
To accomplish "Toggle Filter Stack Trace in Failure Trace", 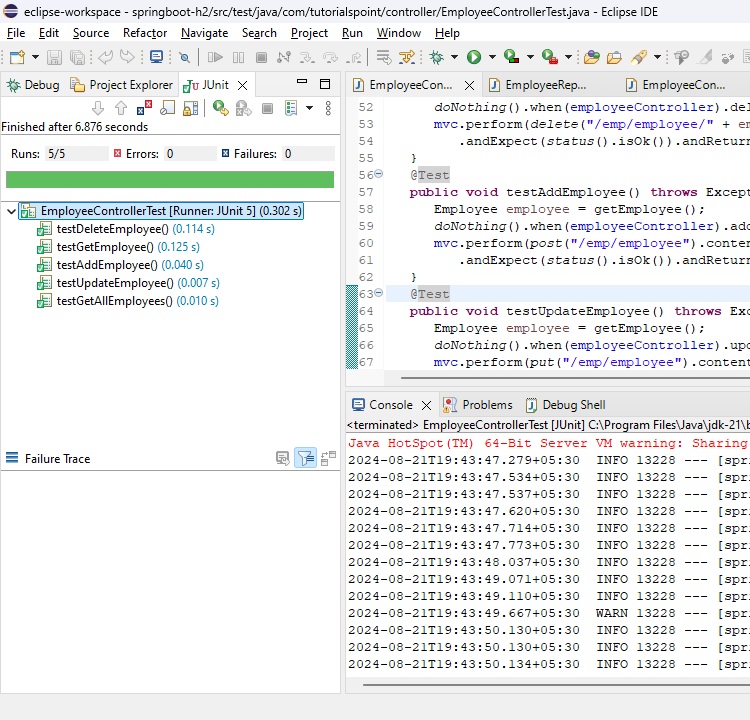I will [x=305, y=458].
